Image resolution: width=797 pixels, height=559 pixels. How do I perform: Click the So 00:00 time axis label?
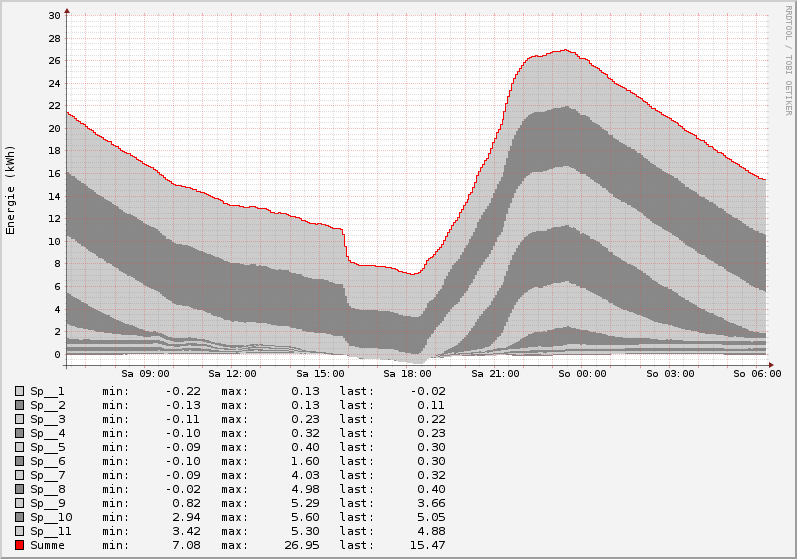pos(582,373)
